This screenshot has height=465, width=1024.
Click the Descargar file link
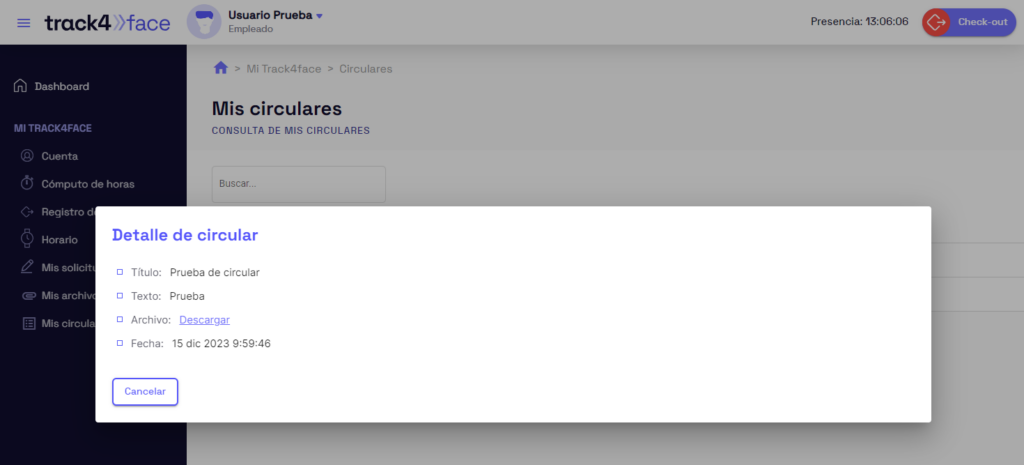tap(204, 320)
